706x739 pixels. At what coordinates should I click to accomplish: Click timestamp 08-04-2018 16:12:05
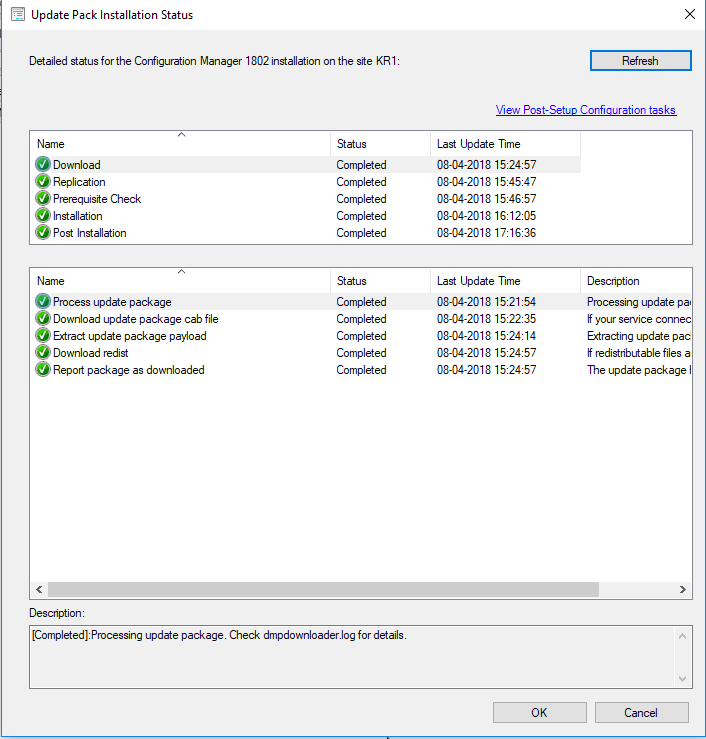[486, 216]
